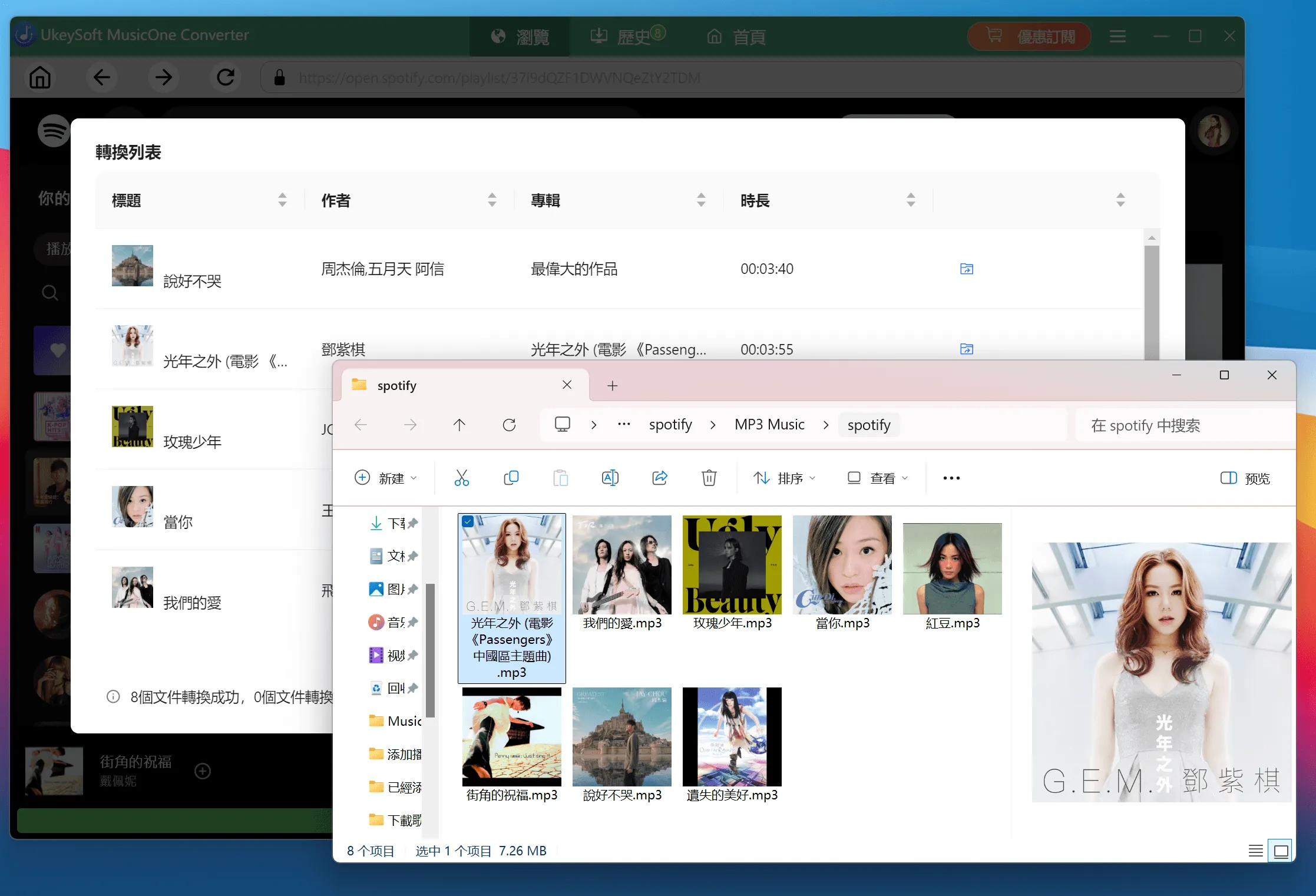
Task: Expand the hidden breadcrumb path ellipsis
Action: coord(624,425)
